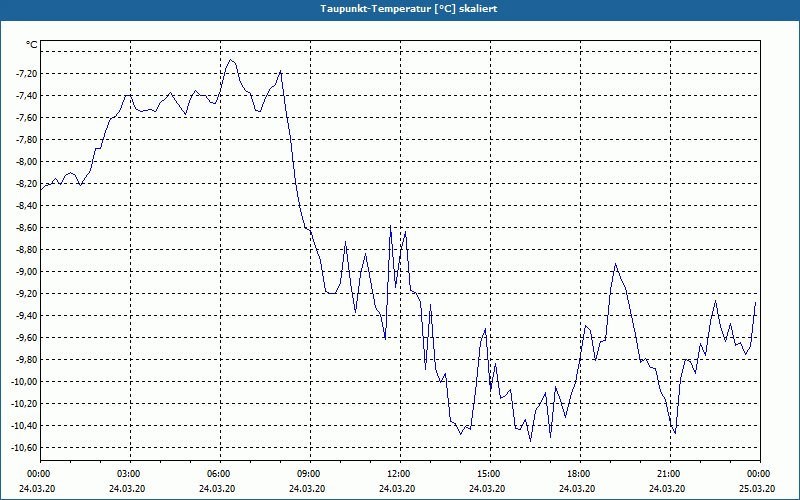This screenshot has height=500, width=800.
Task: Pick the "-8,20" y-axis label
Action: [27, 184]
